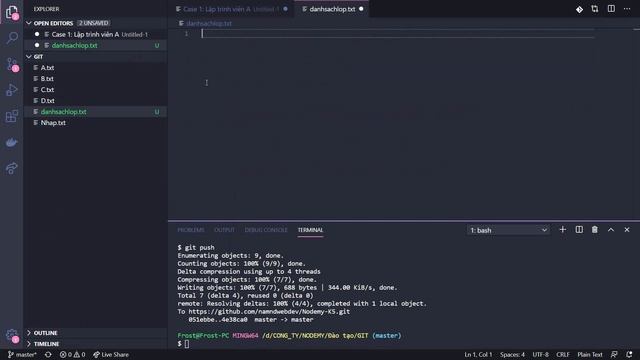Switch to the Case 1: Lập trình viên A tab
The width and height of the screenshot is (640, 360).
coord(231,9)
